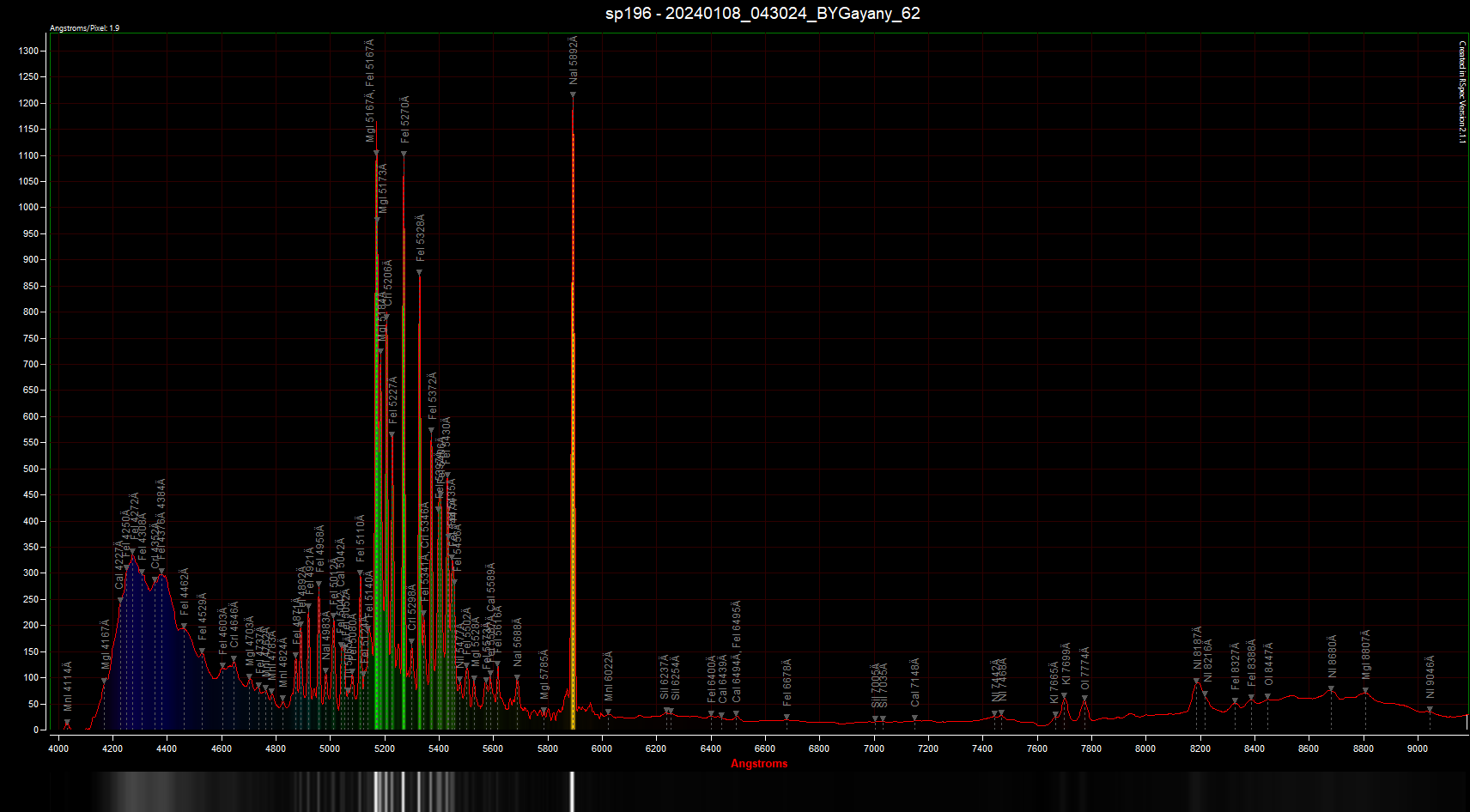Click the 'Angstroms/Pixel: 1.9' label
This screenshot has width=1470, height=812.
85,28
